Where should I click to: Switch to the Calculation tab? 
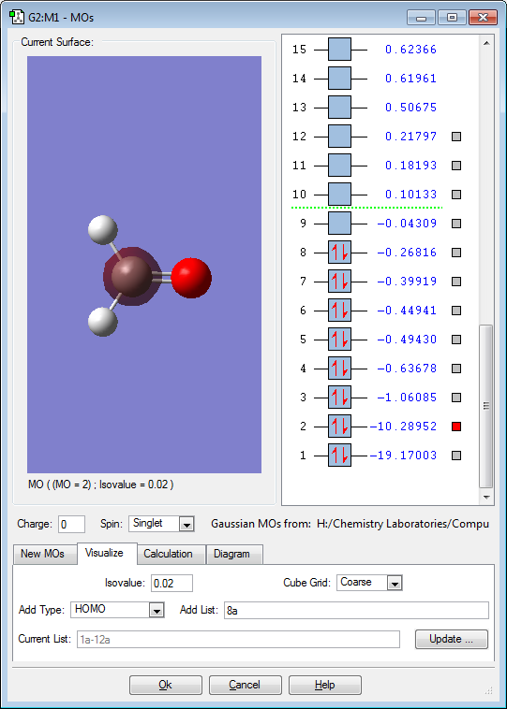[x=168, y=554]
